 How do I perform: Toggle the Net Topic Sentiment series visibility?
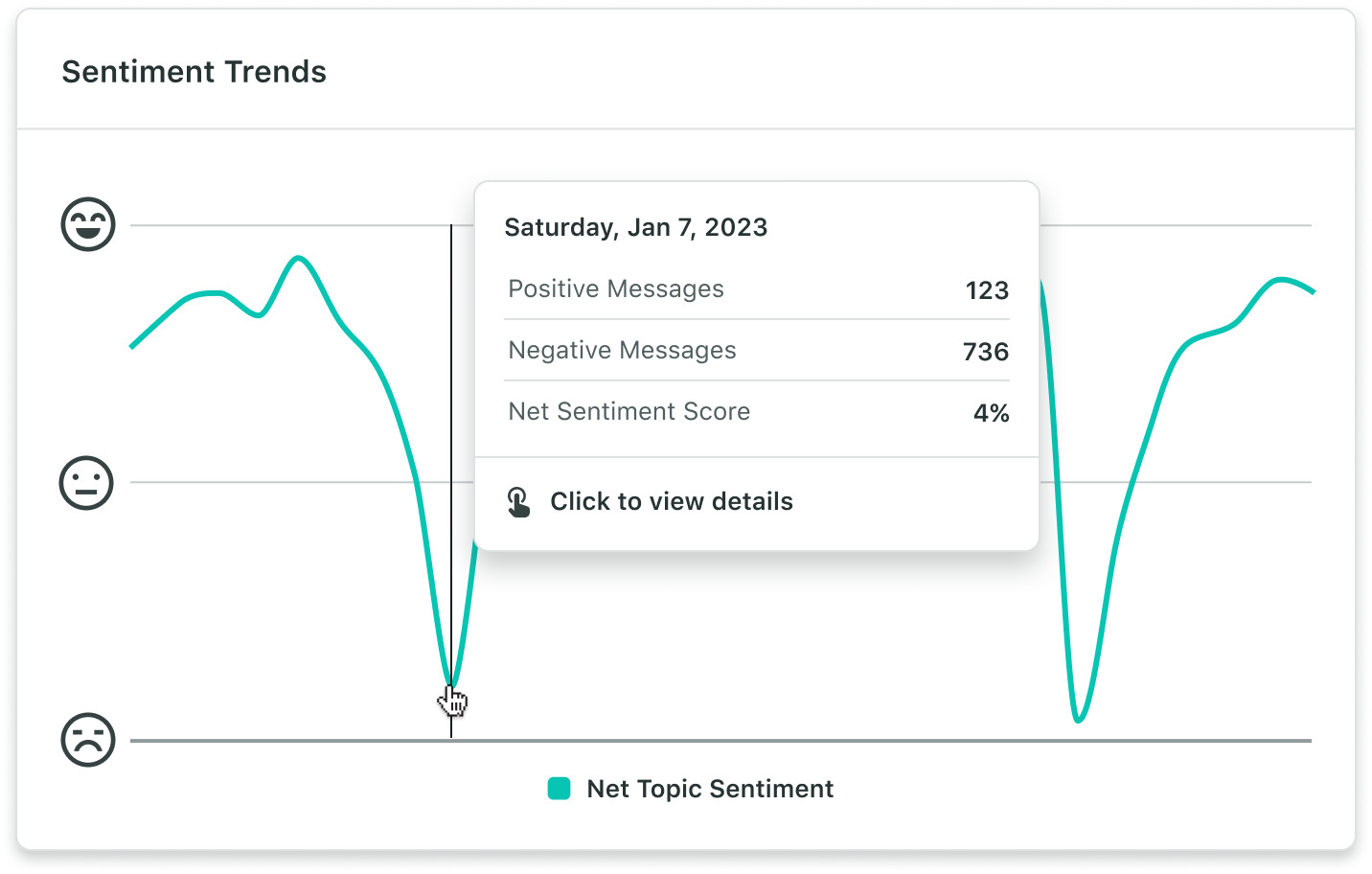click(x=709, y=788)
